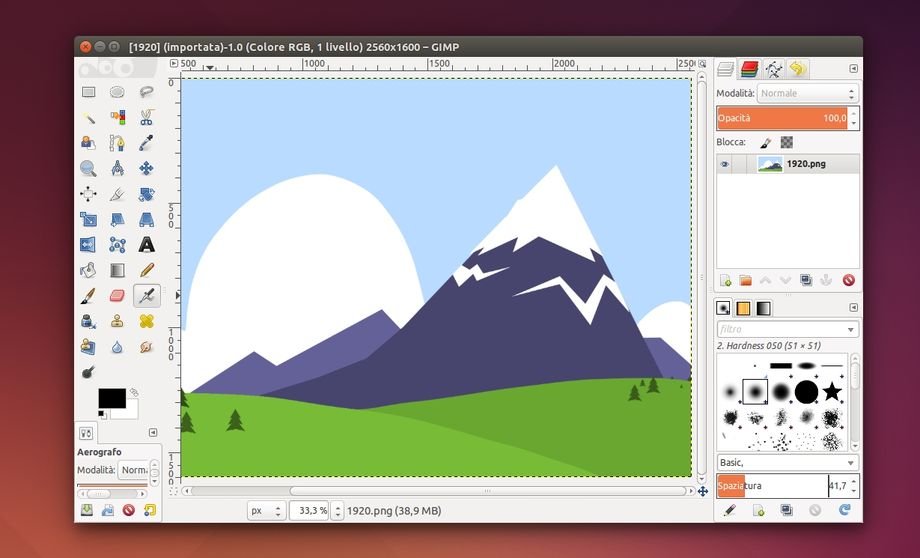The height and width of the screenshot is (558, 920).
Task: Select the Clone stamp tool
Action: click(x=117, y=321)
